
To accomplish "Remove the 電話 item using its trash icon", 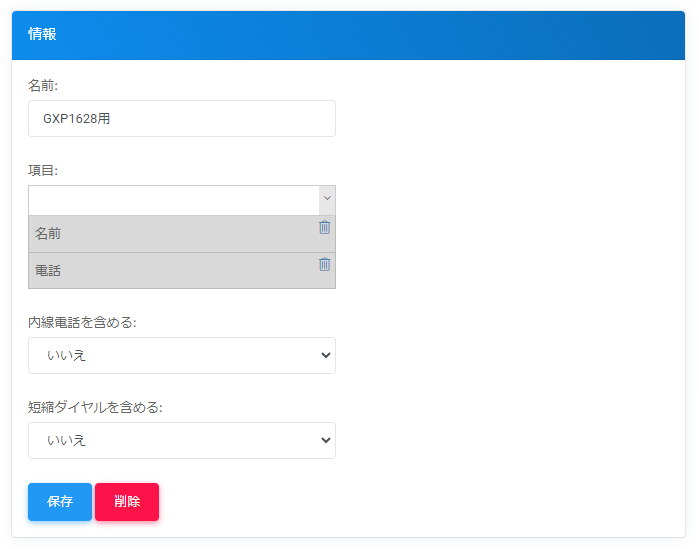I will pyautogui.click(x=324, y=264).
